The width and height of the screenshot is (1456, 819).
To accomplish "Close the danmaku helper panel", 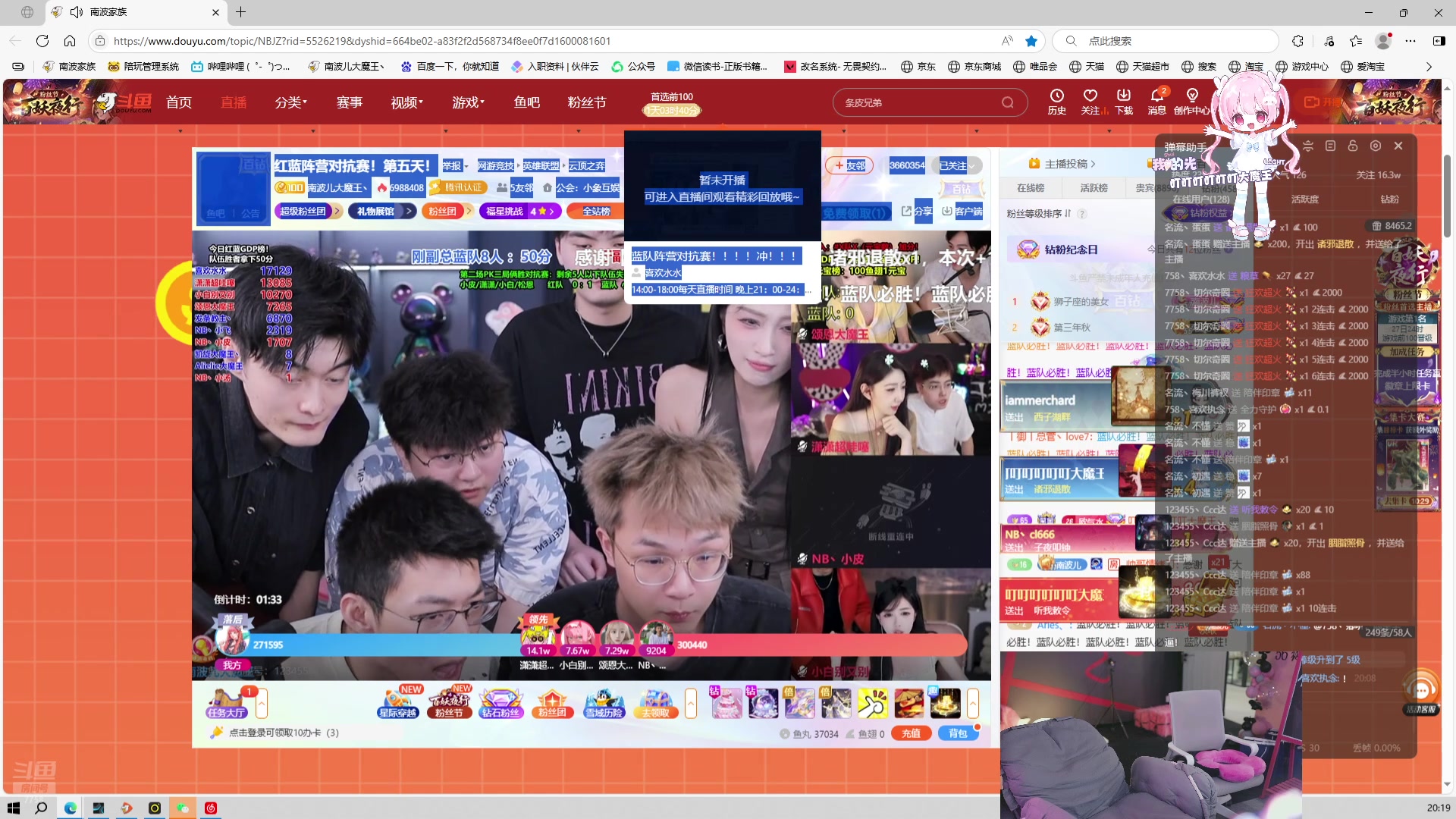I will click(1398, 146).
